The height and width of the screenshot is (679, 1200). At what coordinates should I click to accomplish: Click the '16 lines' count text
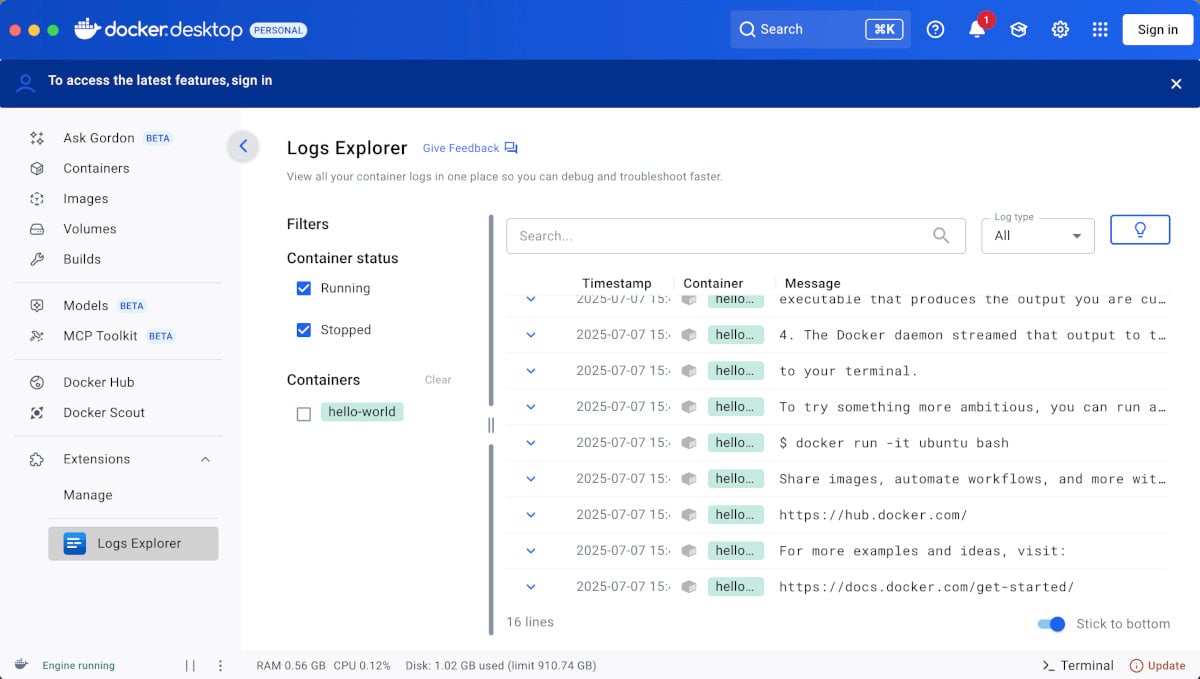point(530,622)
